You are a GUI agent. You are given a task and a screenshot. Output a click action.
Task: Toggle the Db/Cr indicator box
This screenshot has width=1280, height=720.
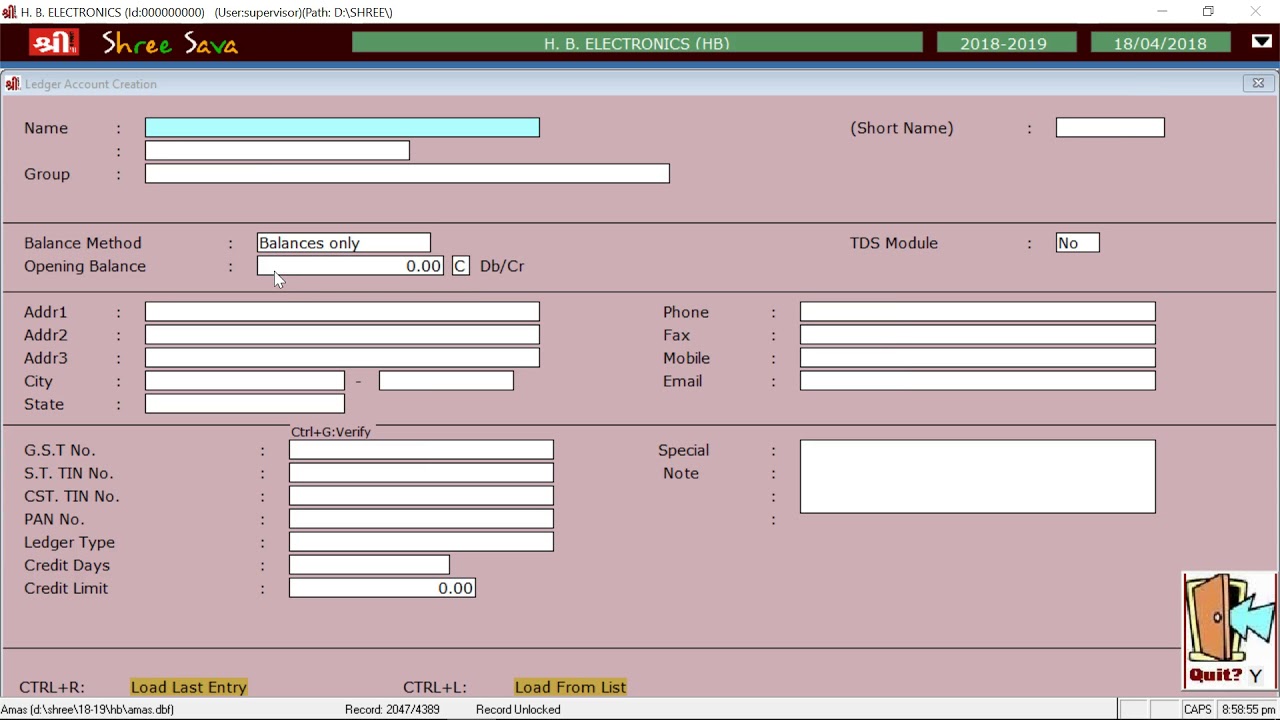tap(460, 266)
